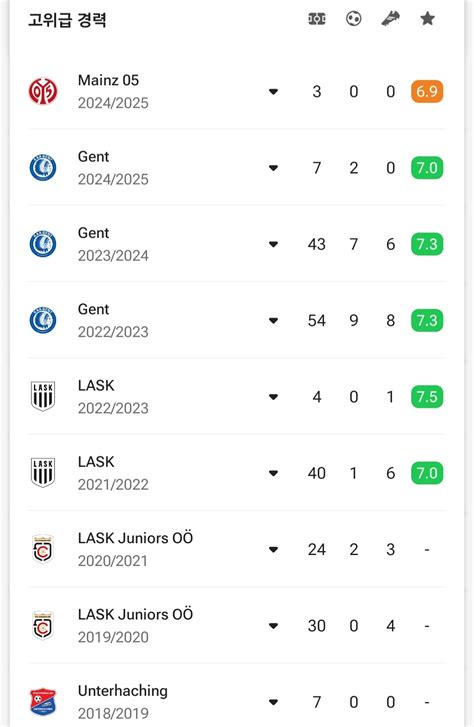This screenshot has width=474, height=727.
Task: Expand Gent 2023/2024 season details
Action: (x=274, y=244)
